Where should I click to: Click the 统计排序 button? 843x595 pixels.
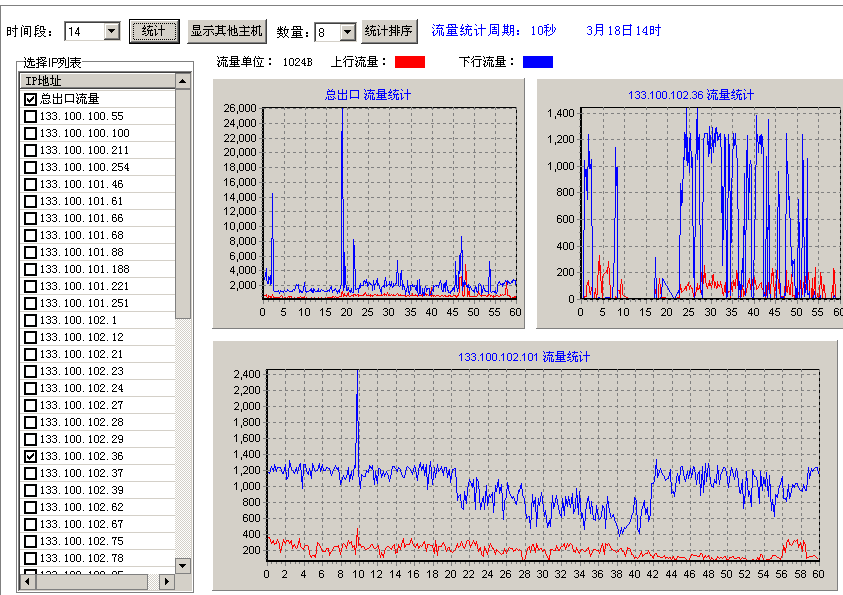(389, 31)
